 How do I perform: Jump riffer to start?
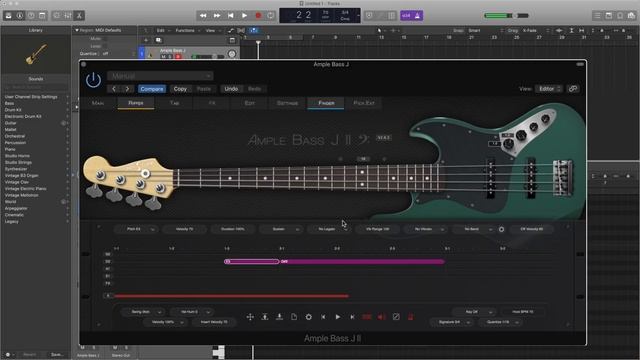(323, 317)
